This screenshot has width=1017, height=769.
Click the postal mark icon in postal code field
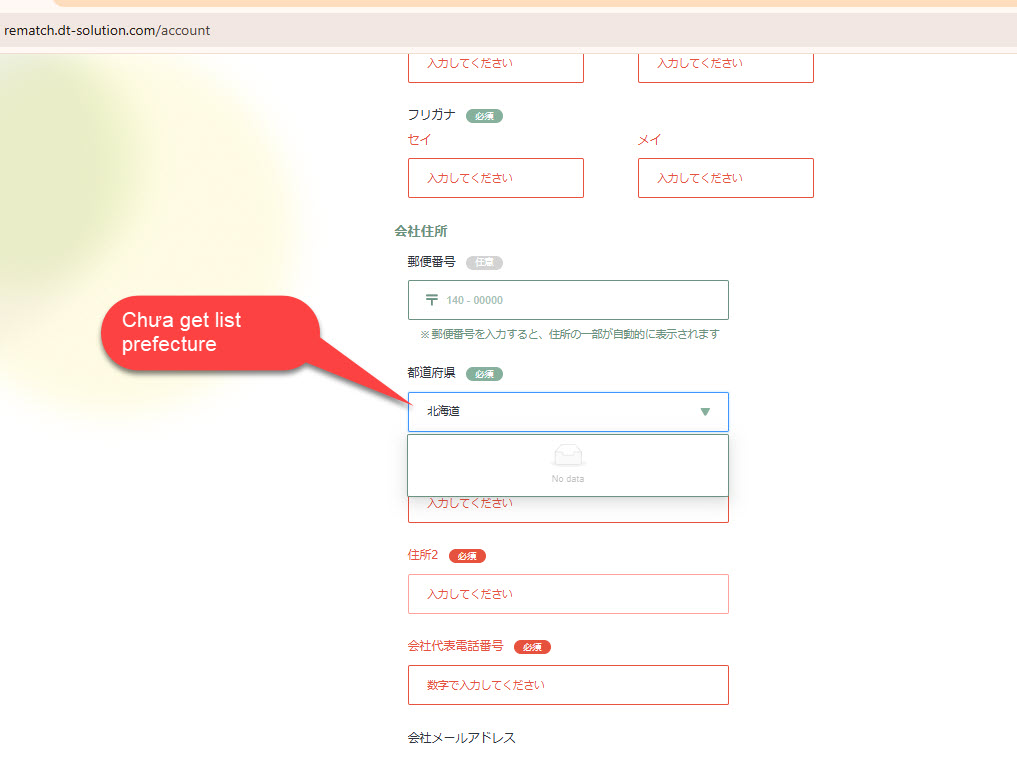432,300
